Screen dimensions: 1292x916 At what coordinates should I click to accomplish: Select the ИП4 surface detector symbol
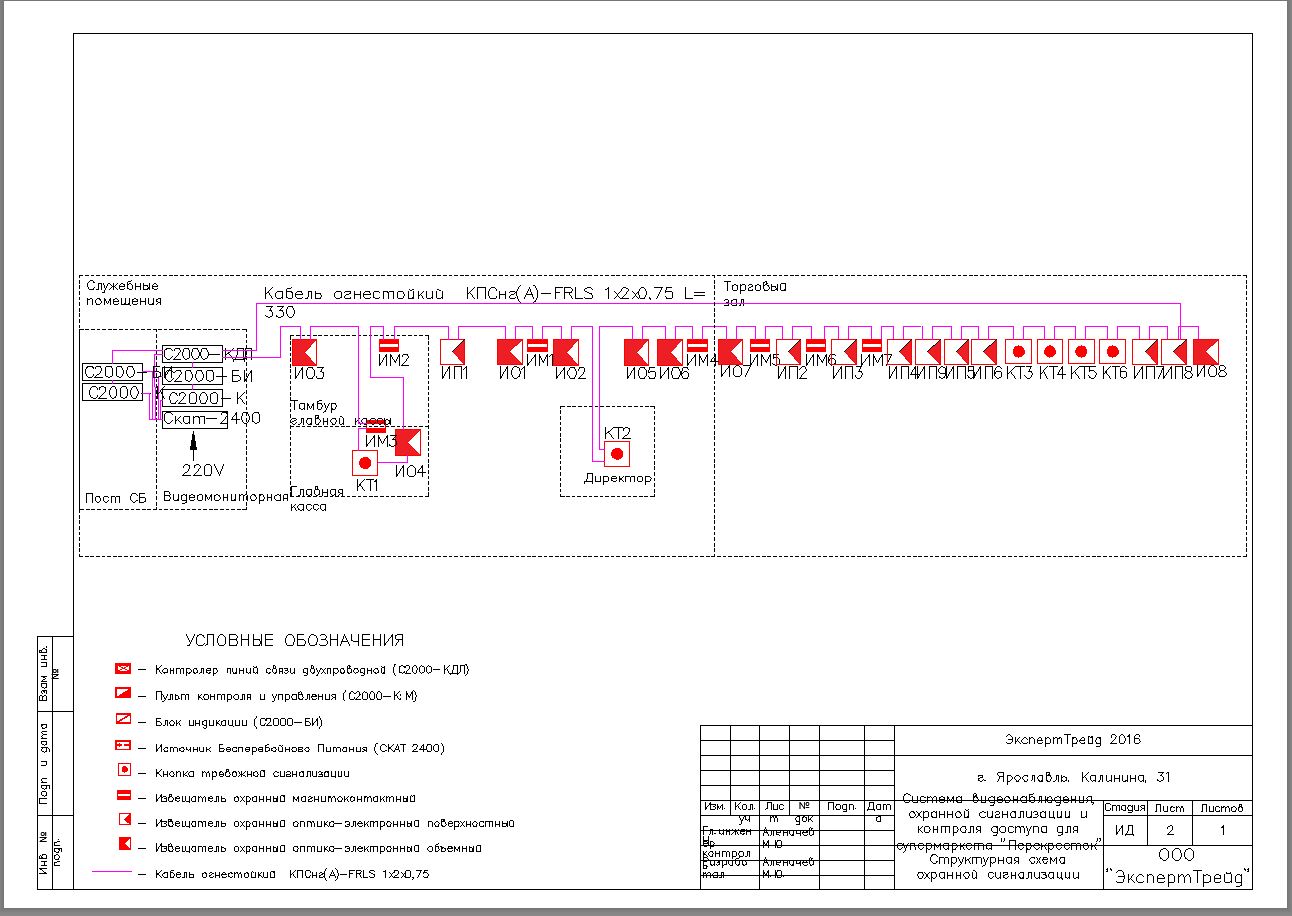click(900, 352)
